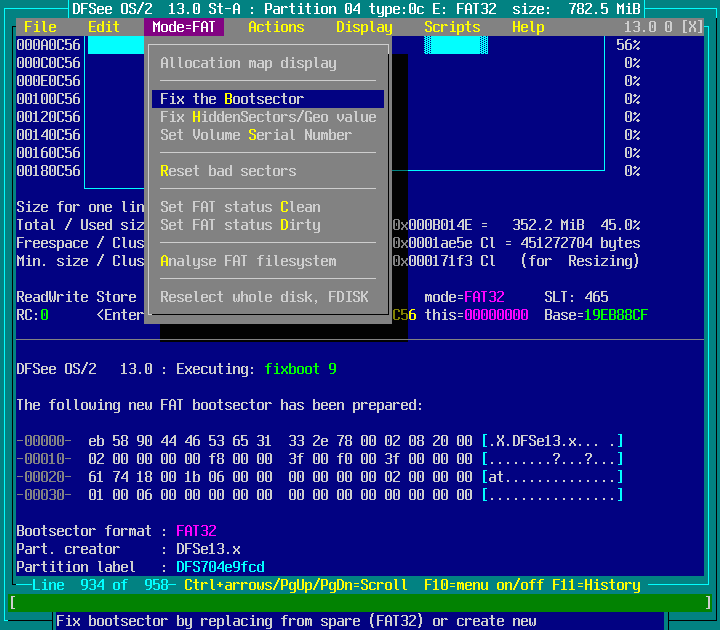Click the Part. creator DFSe13.x value

point(208,549)
